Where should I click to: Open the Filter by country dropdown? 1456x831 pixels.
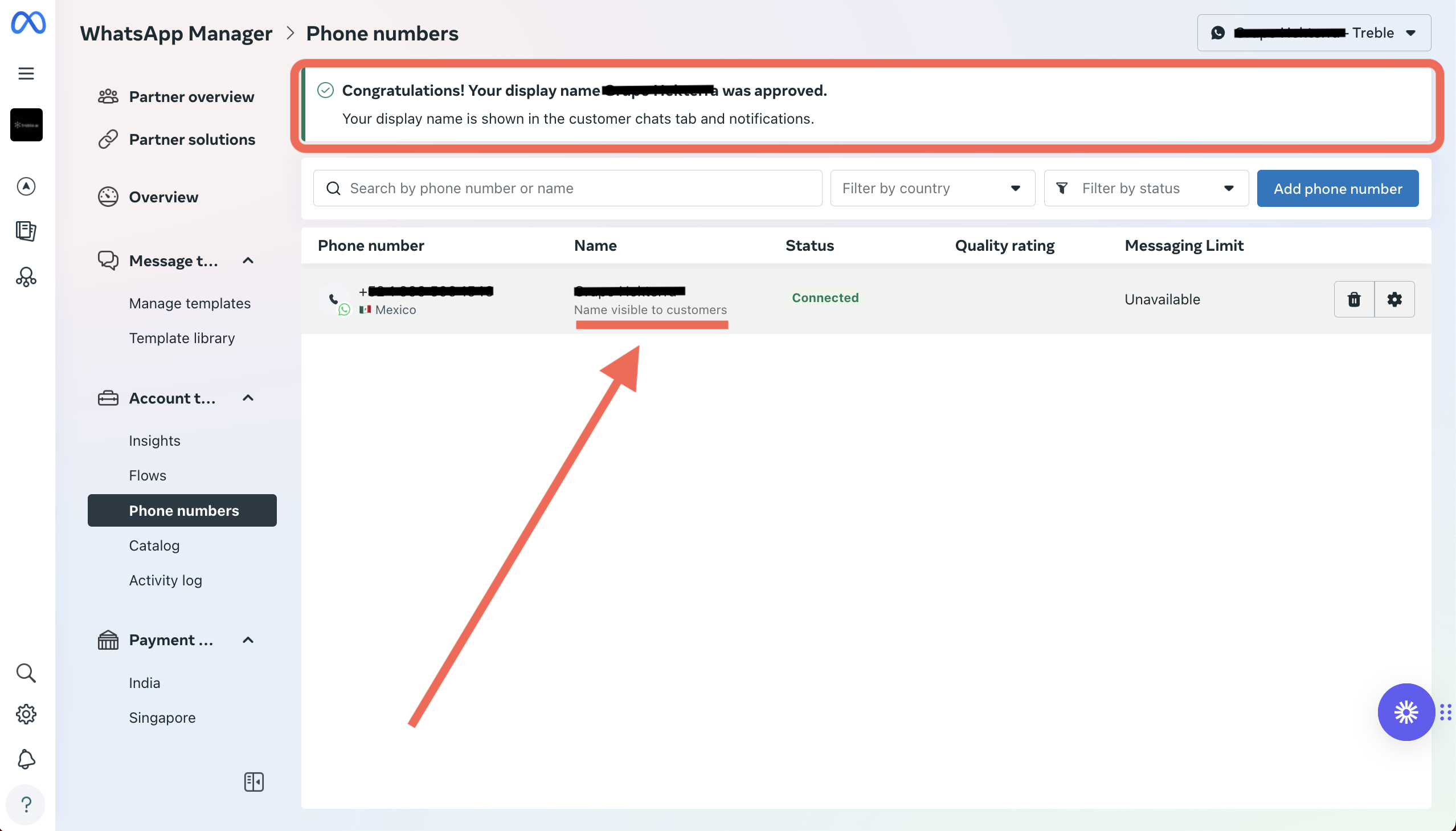click(933, 188)
